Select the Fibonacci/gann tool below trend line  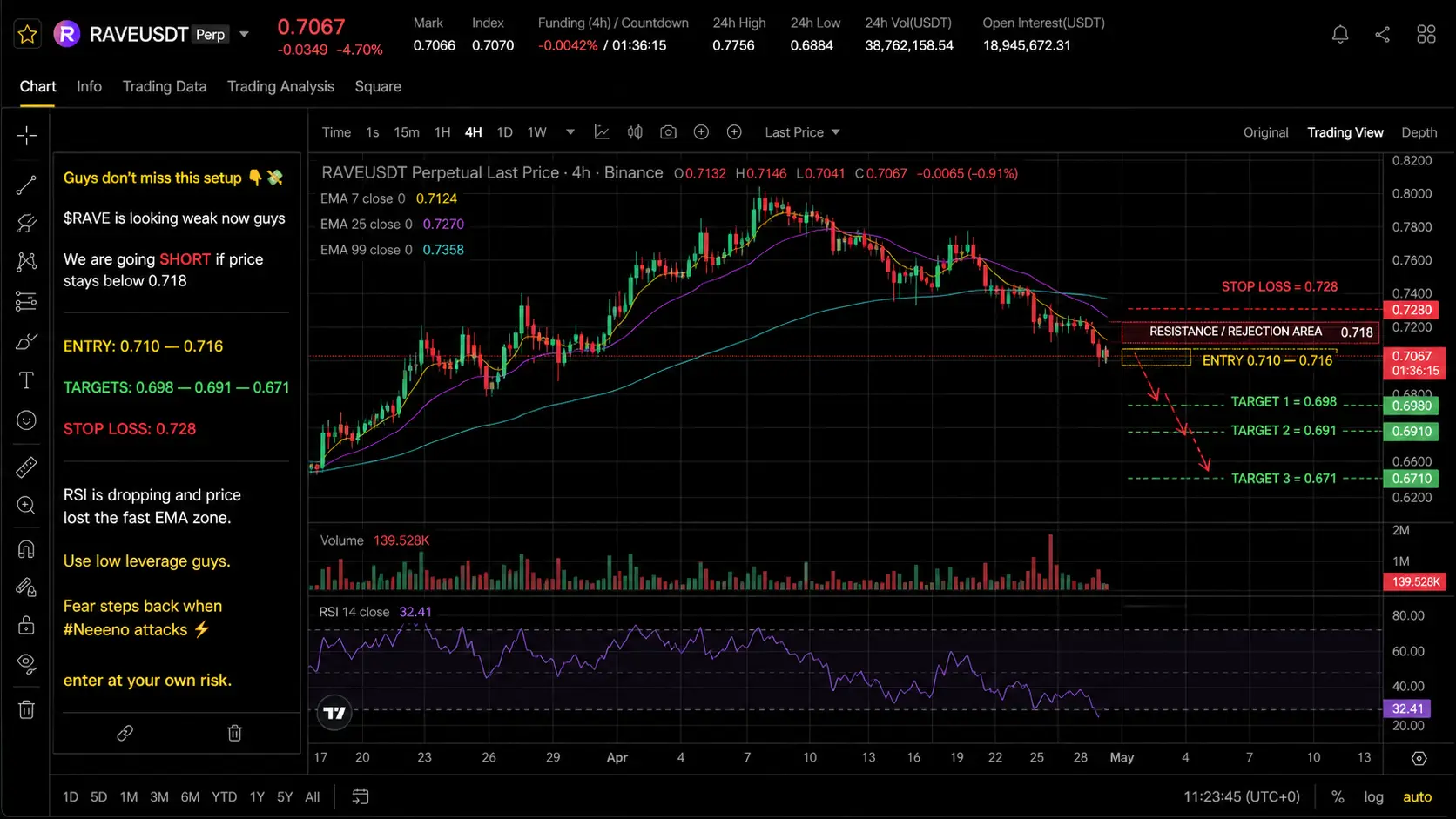(x=26, y=224)
